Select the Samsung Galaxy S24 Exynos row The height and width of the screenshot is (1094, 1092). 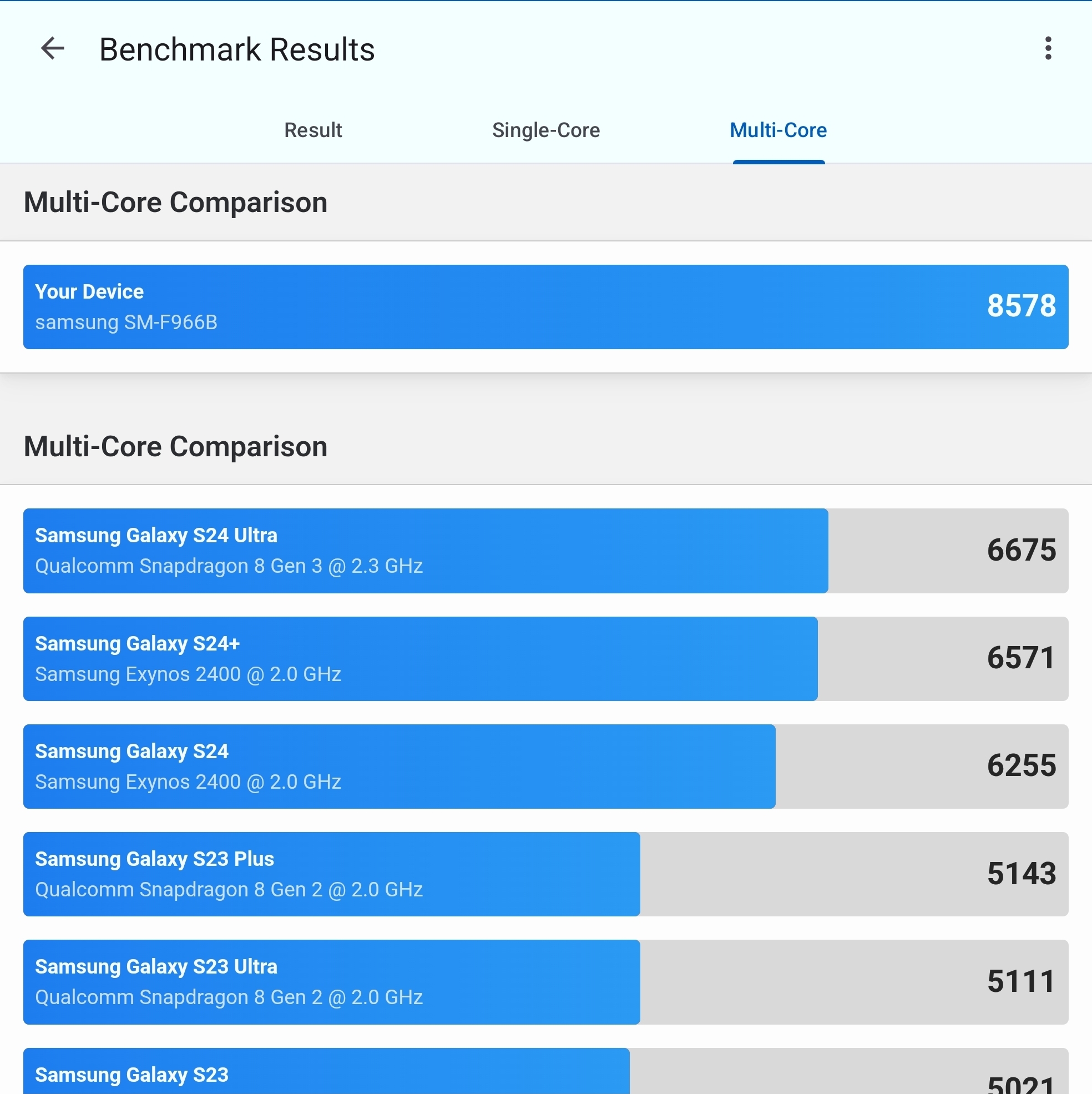pyautogui.click(x=545, y=766)
